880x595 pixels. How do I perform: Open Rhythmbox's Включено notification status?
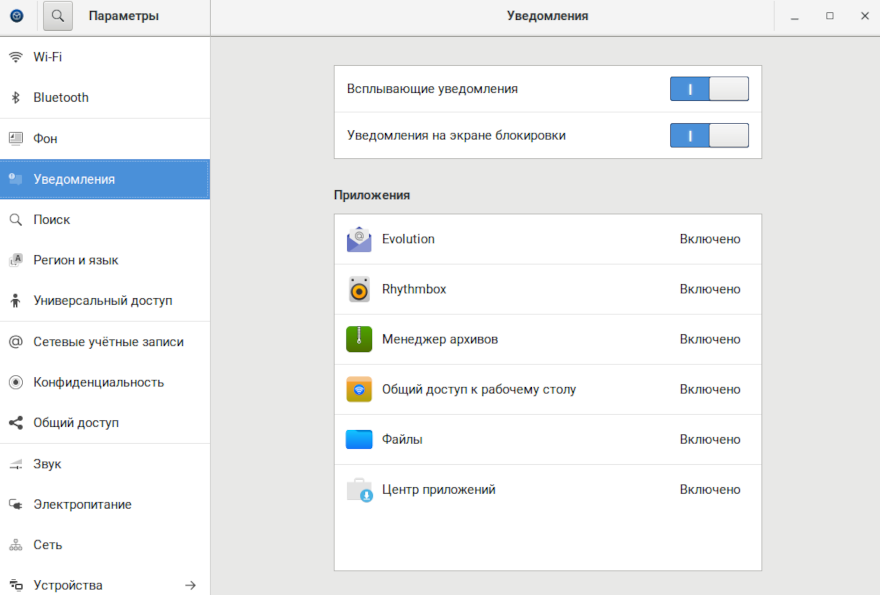[x=710, y=289]
